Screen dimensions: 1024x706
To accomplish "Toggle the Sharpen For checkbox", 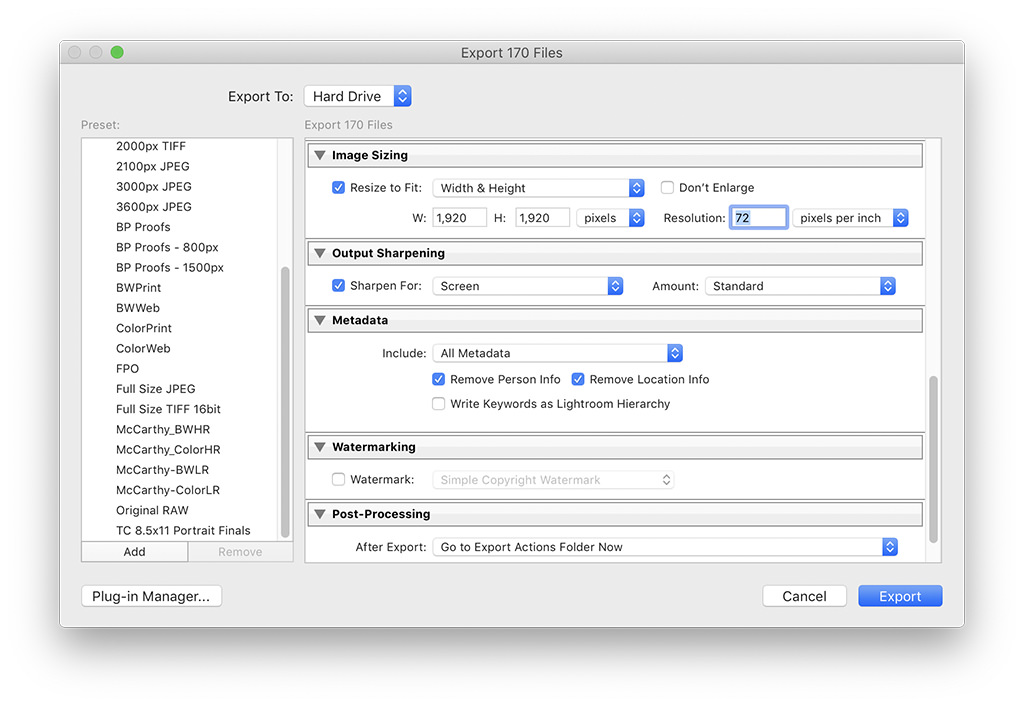I will click(338, 285).
